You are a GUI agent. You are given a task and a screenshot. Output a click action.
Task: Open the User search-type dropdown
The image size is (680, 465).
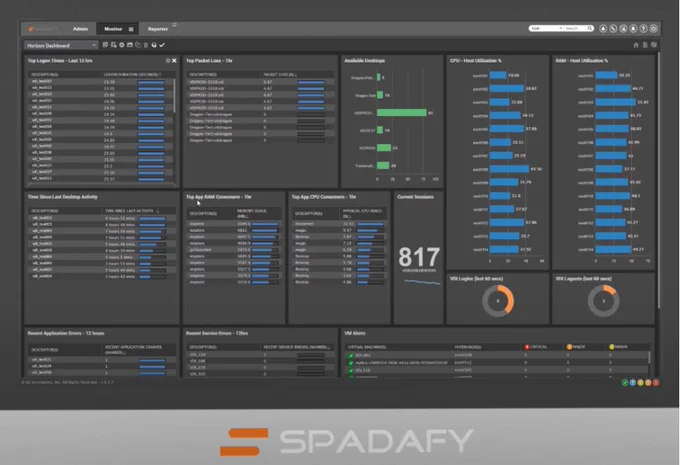[x=546, y=28]
